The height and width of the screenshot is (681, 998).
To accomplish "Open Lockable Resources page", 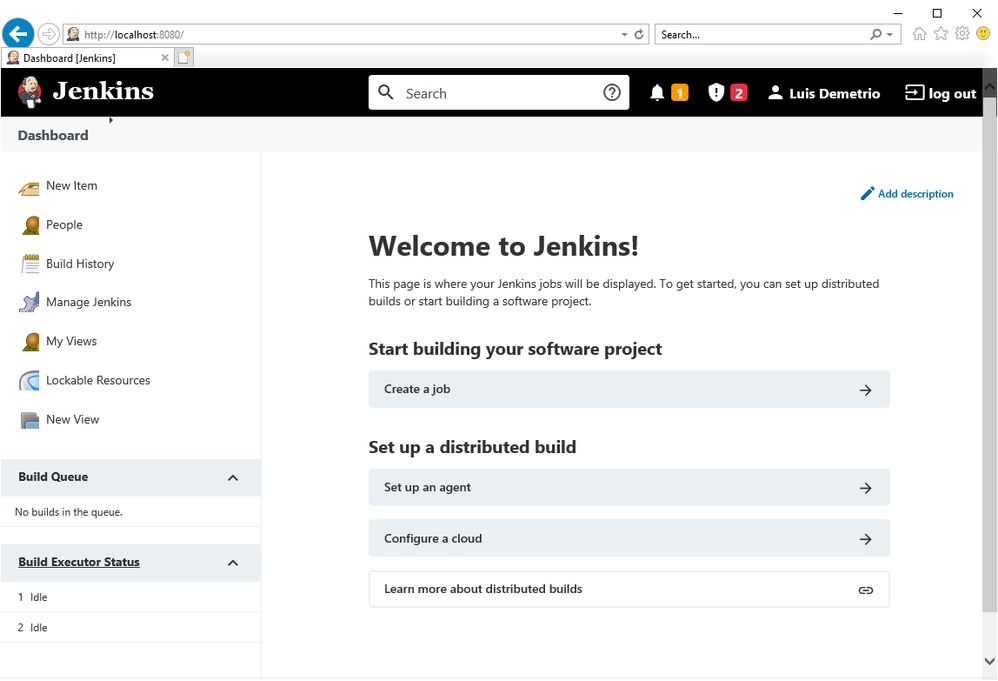I will [x=98, y=381].
